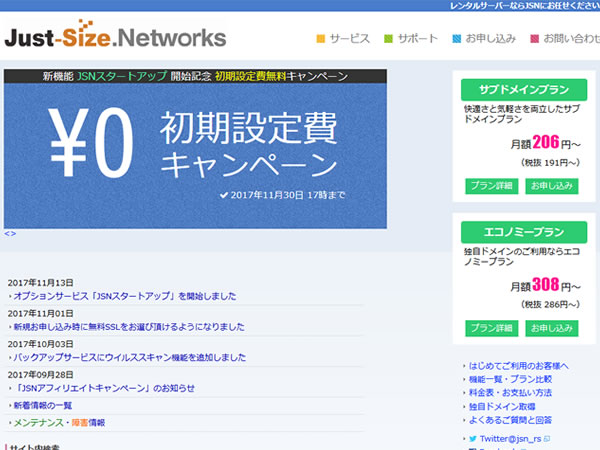This screenshot has height=450, width=600.
Task: Click the date 2017年11月13日
Action: (41, 283)
